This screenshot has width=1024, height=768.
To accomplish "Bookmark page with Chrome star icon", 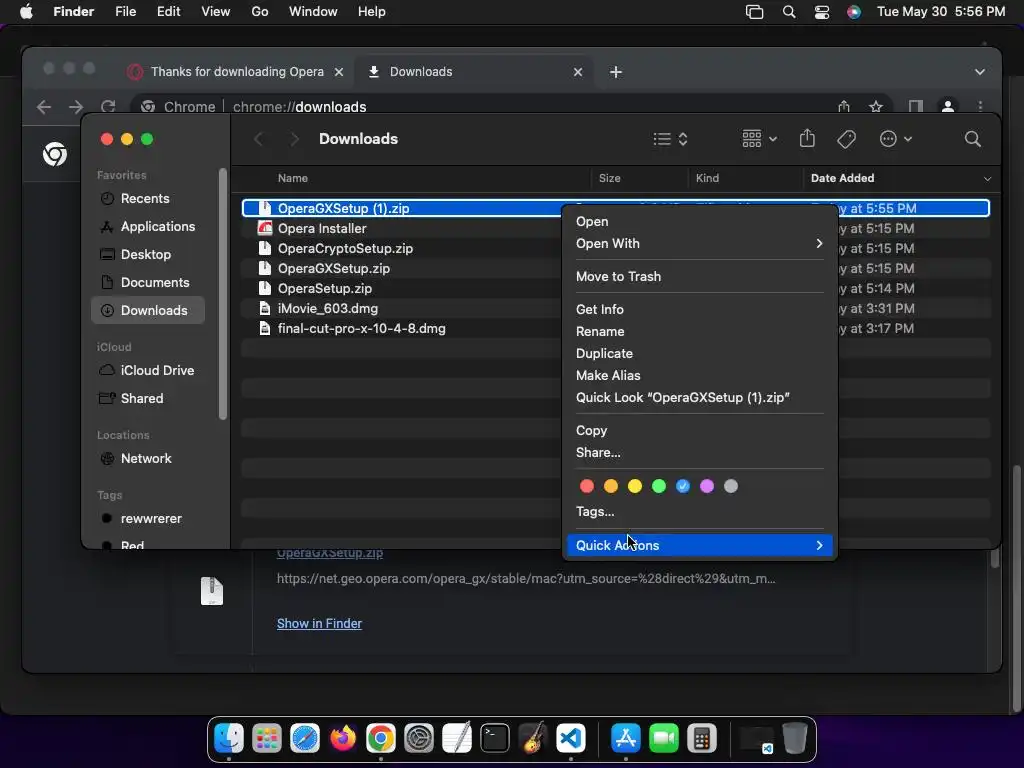I will (876, 106).
